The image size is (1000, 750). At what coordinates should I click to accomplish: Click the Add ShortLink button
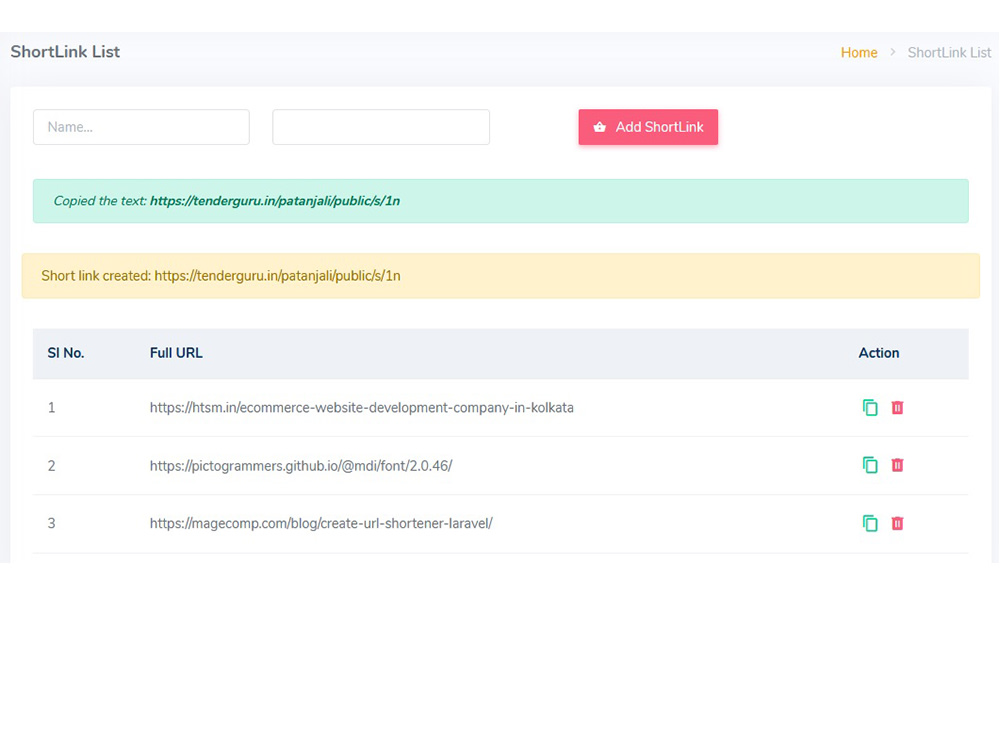click(x=648, y=127)
